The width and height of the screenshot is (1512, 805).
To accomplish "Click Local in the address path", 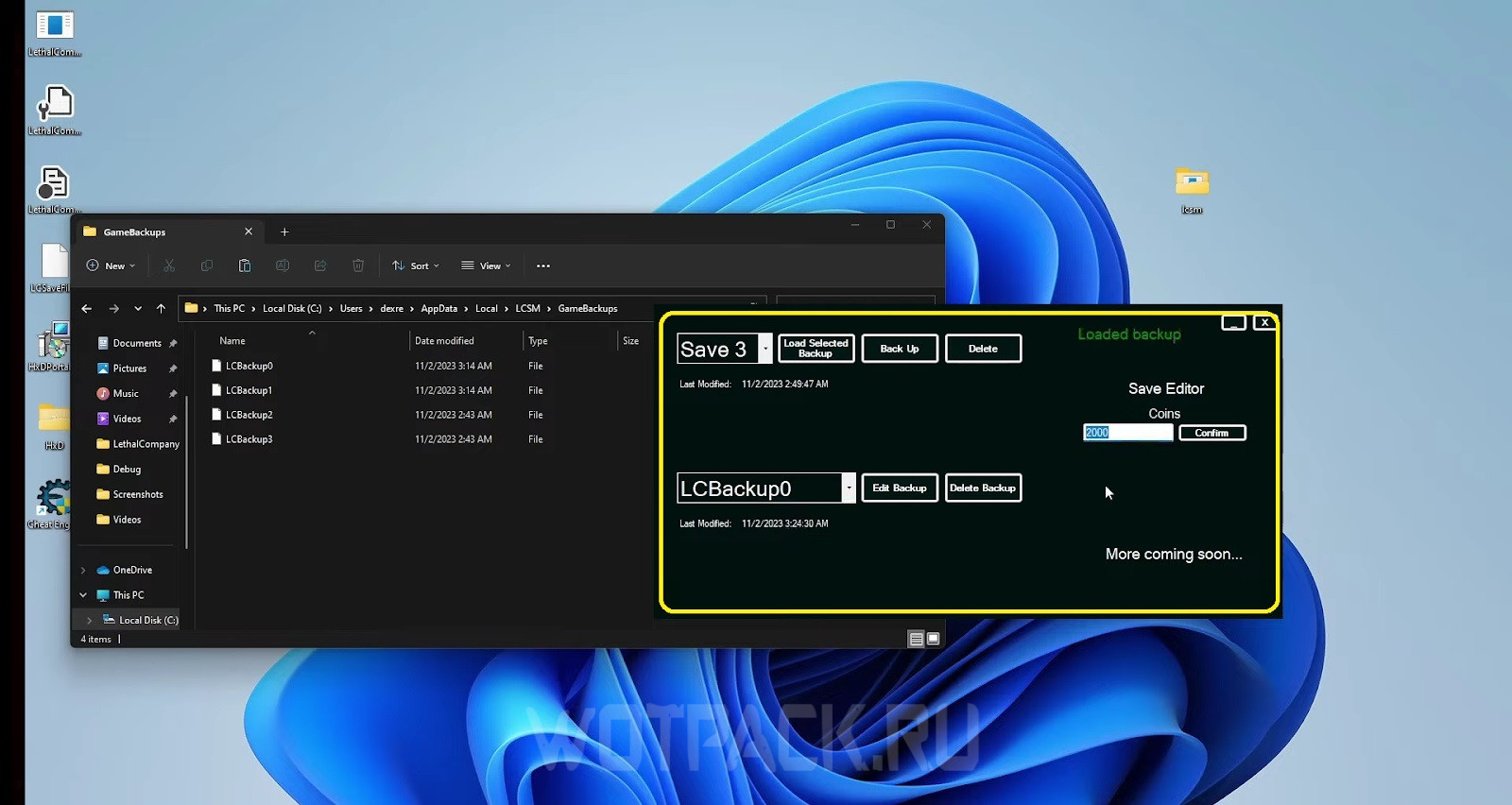I will tap(487, 308).
